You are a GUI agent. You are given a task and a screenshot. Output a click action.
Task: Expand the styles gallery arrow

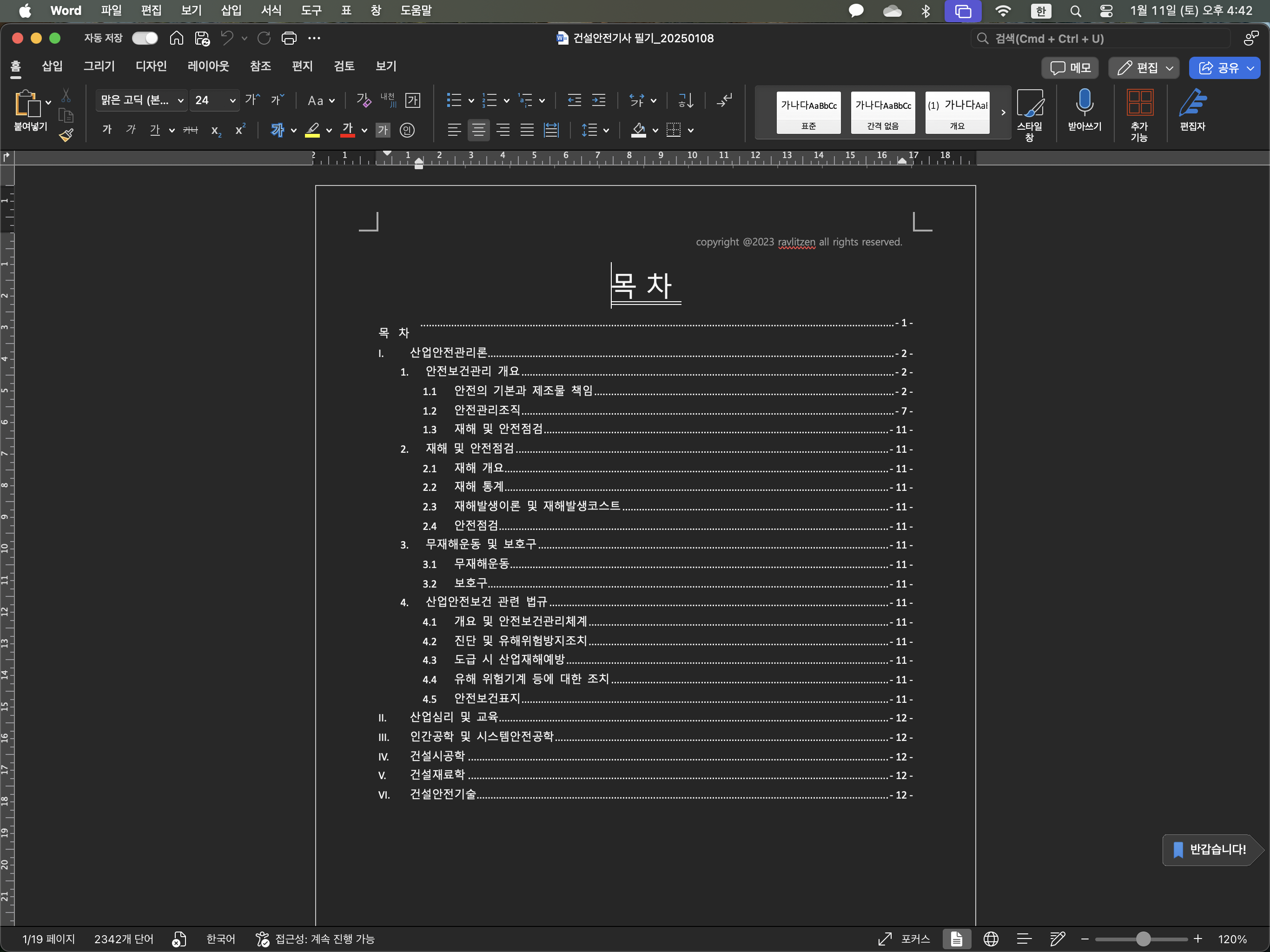[1003, 112]
